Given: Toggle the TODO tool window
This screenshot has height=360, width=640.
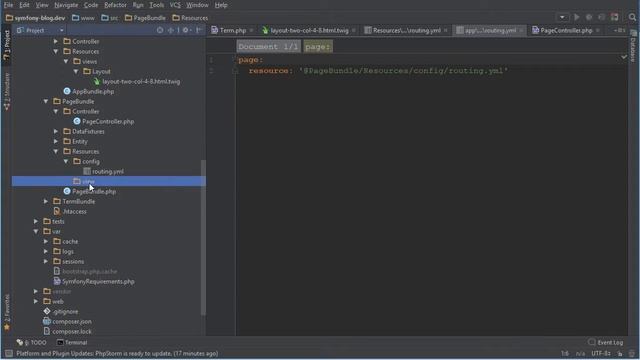Looking at the screenshot, I should point(31,342).
